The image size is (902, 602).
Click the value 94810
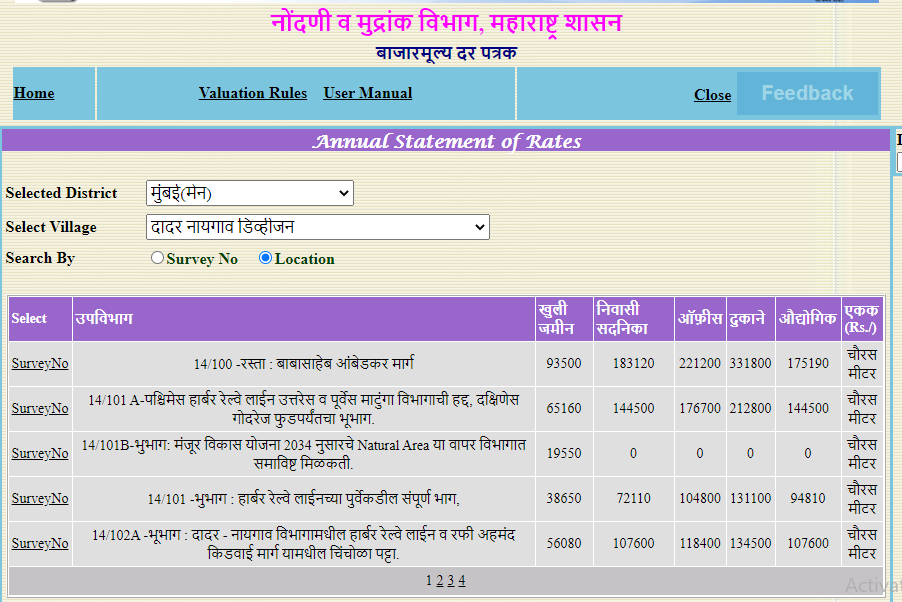tap(808, 498)
